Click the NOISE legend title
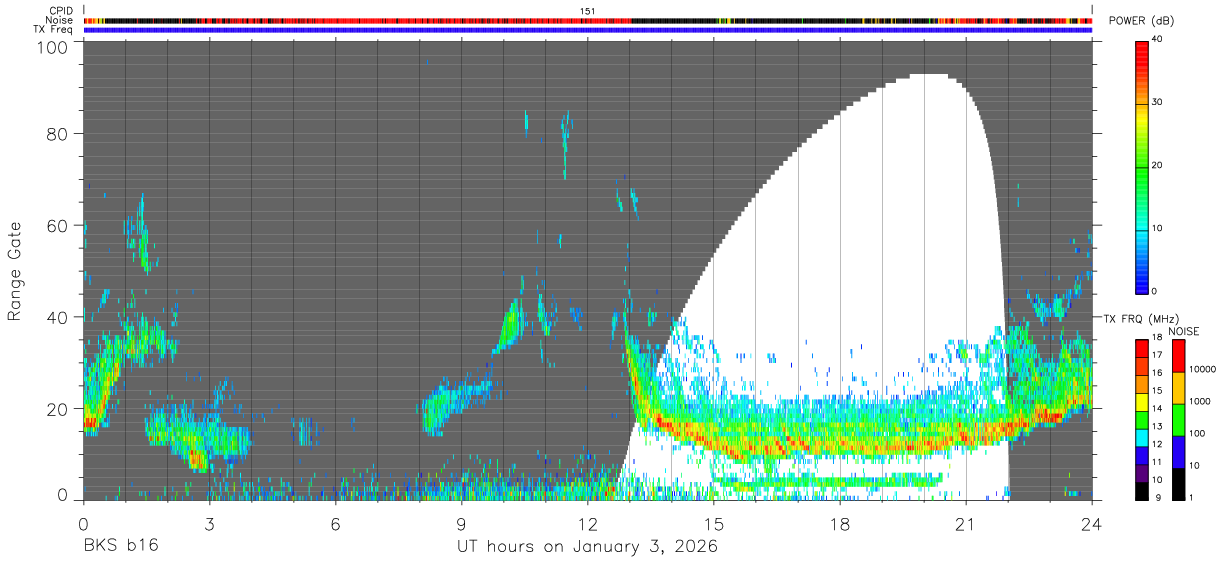The image size is (1228, 567). (x=1184, y=331)
